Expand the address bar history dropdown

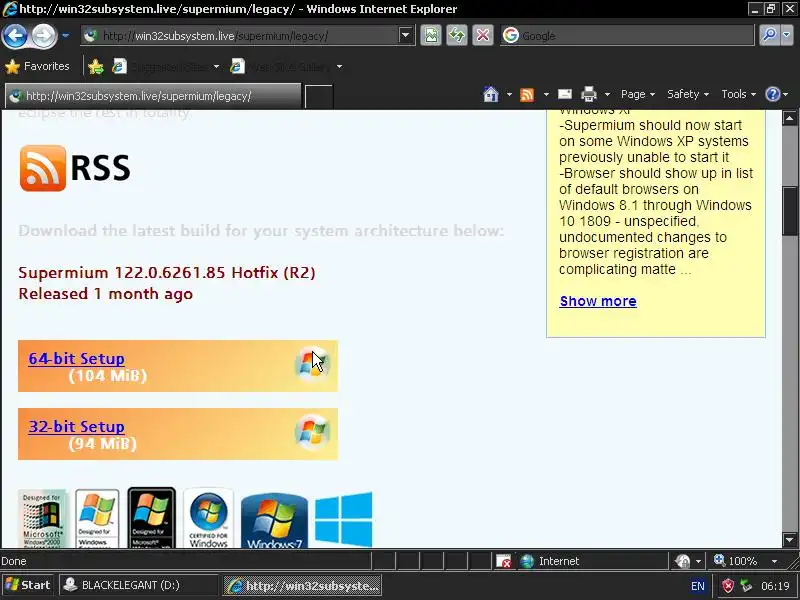pos(406,36)
